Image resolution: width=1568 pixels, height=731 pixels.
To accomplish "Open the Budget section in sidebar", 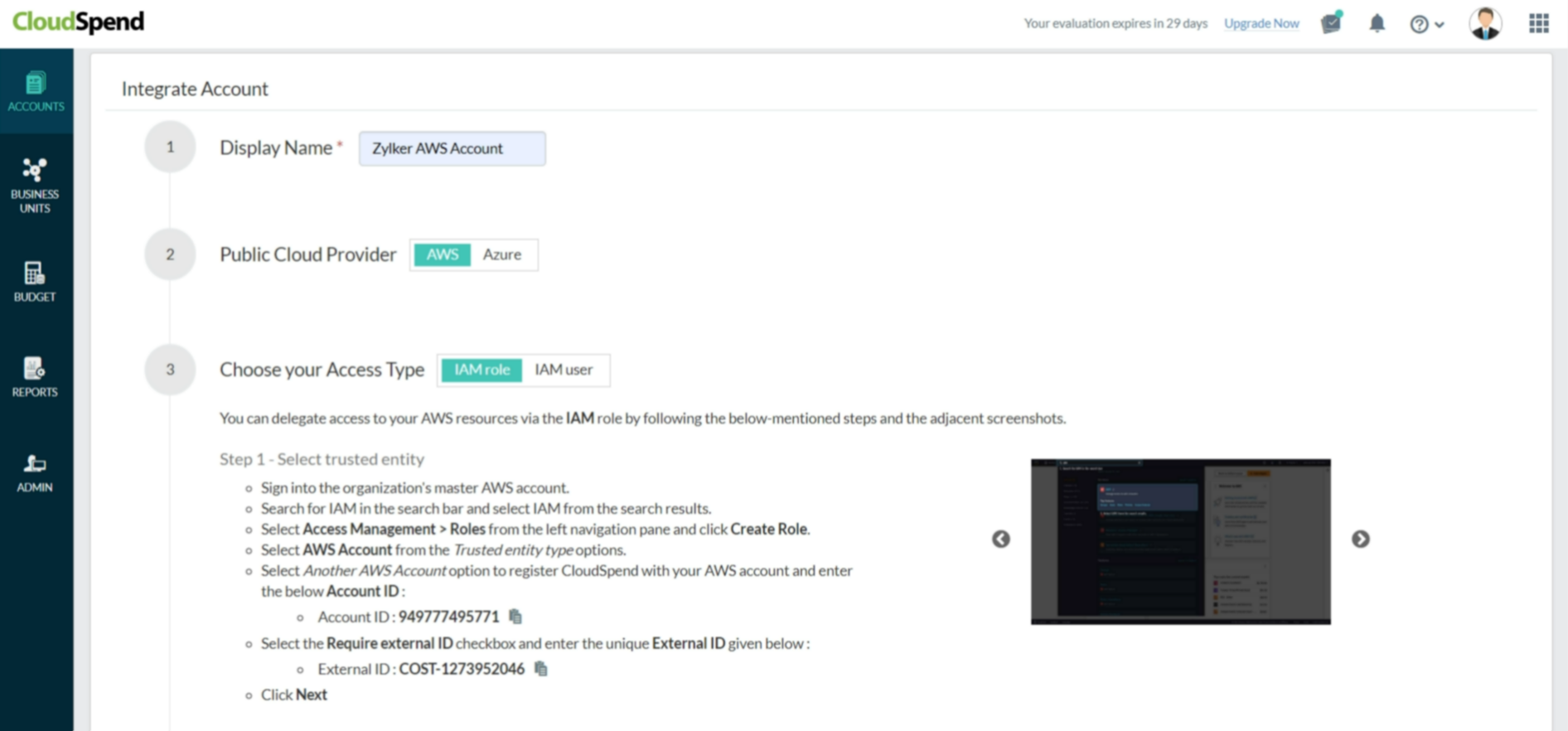I will (x=36, y=282).
